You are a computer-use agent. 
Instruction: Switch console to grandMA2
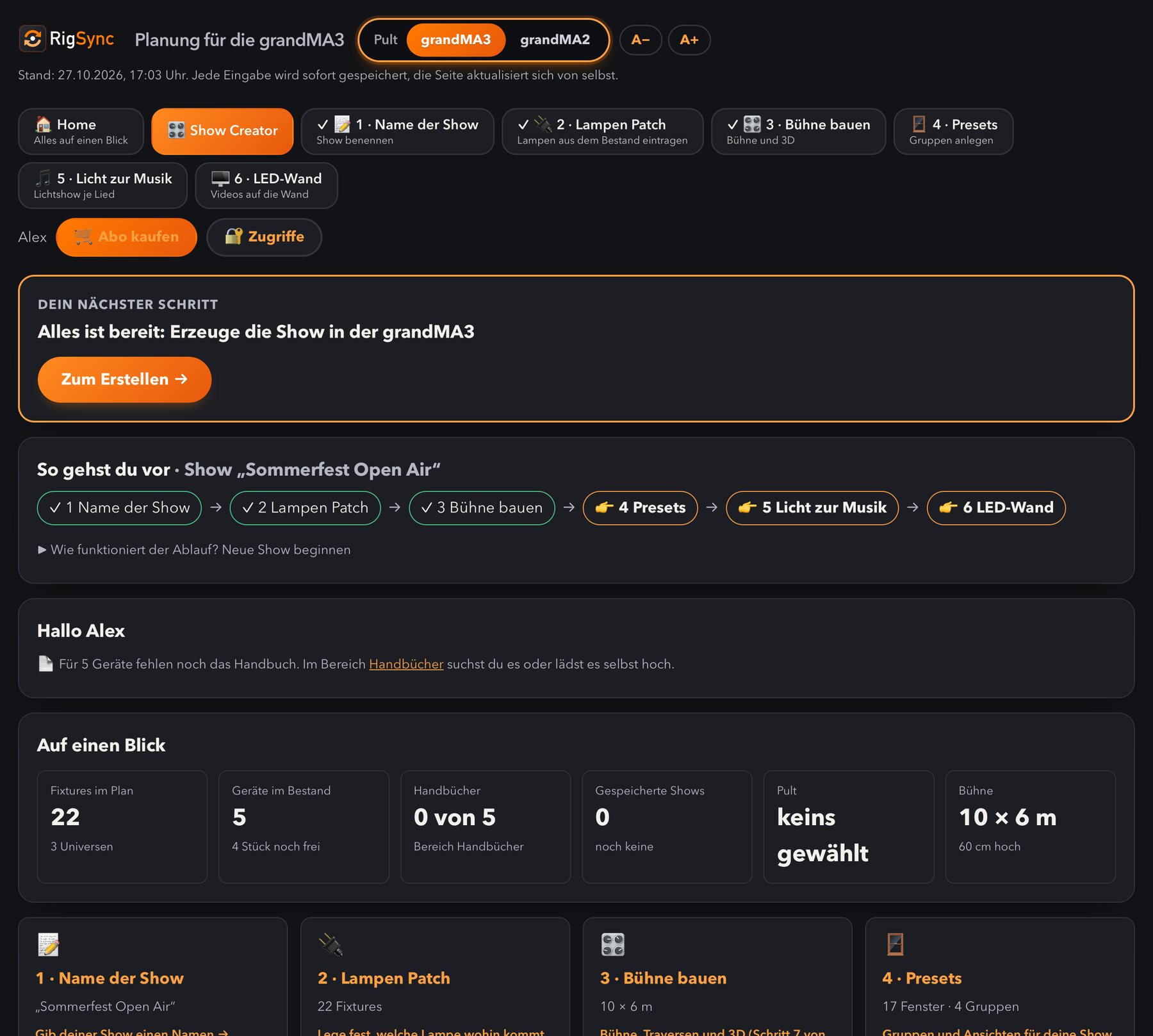(555, 40)
